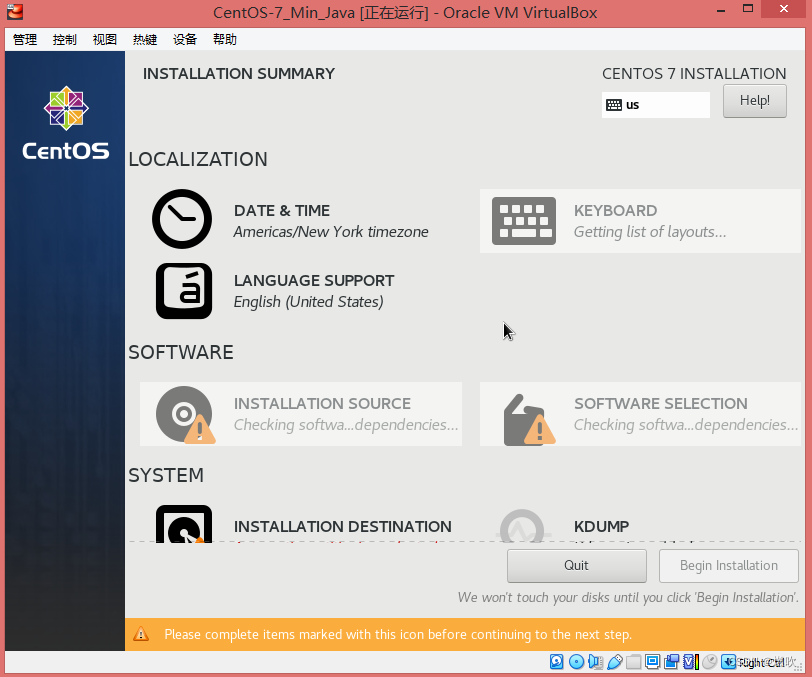The height and width of the screenshot is (677, 812).
Task: Click 'English (United States)' text
Action: (x=309, y=301)
